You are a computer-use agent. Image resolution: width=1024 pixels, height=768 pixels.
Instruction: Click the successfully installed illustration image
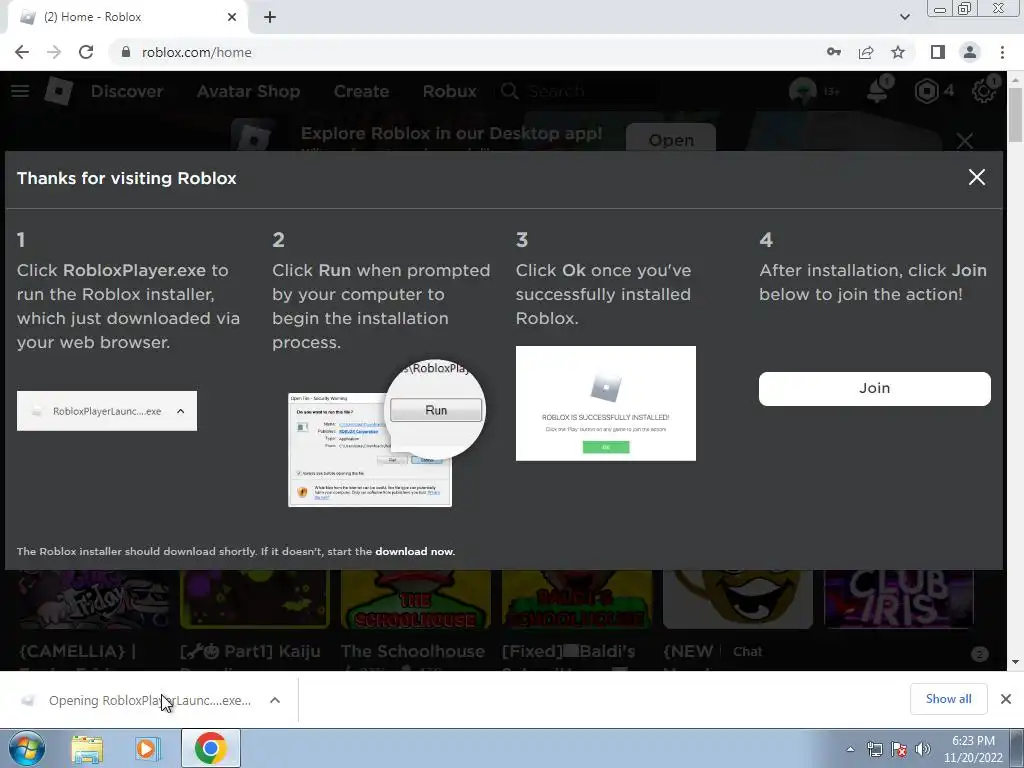(605, 403)
